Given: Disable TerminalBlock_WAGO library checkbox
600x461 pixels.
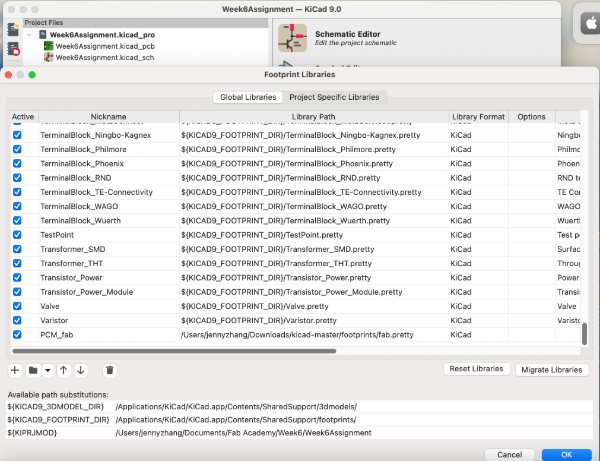Looking at the screenshot, I should [x=17, y=206].
